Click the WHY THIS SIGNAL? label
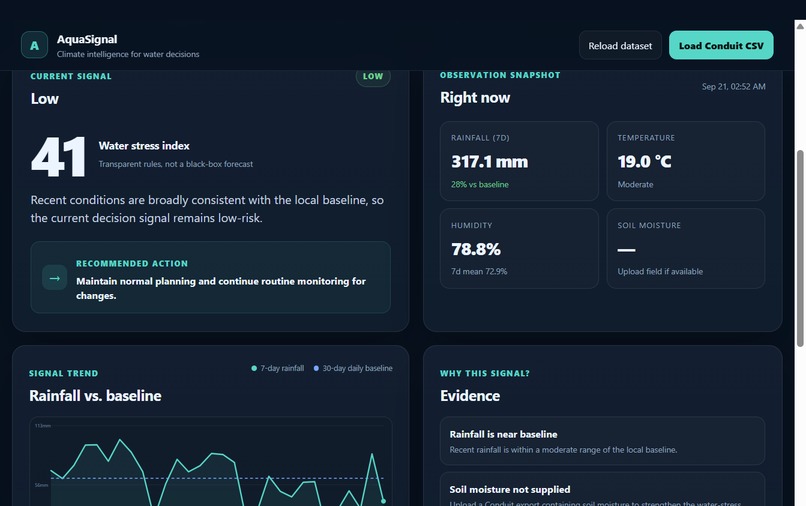 (x=485, y=373)
